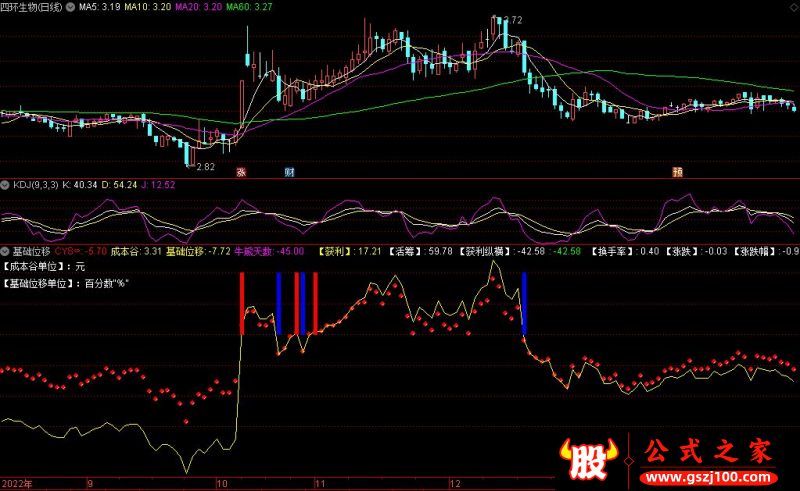Click the 【成本谷单位】: 元 note
Viewport: 800px width, 491px height.
click(44, 266)
